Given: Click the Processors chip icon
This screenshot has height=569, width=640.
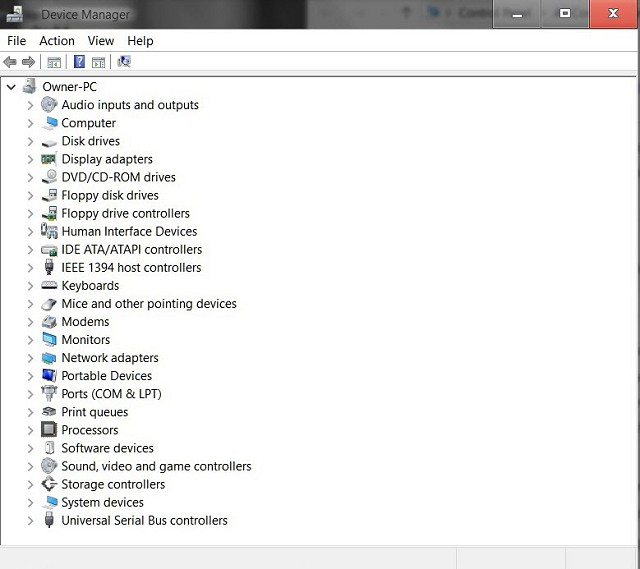Looking at the screenshot, I should click(49, 429).
